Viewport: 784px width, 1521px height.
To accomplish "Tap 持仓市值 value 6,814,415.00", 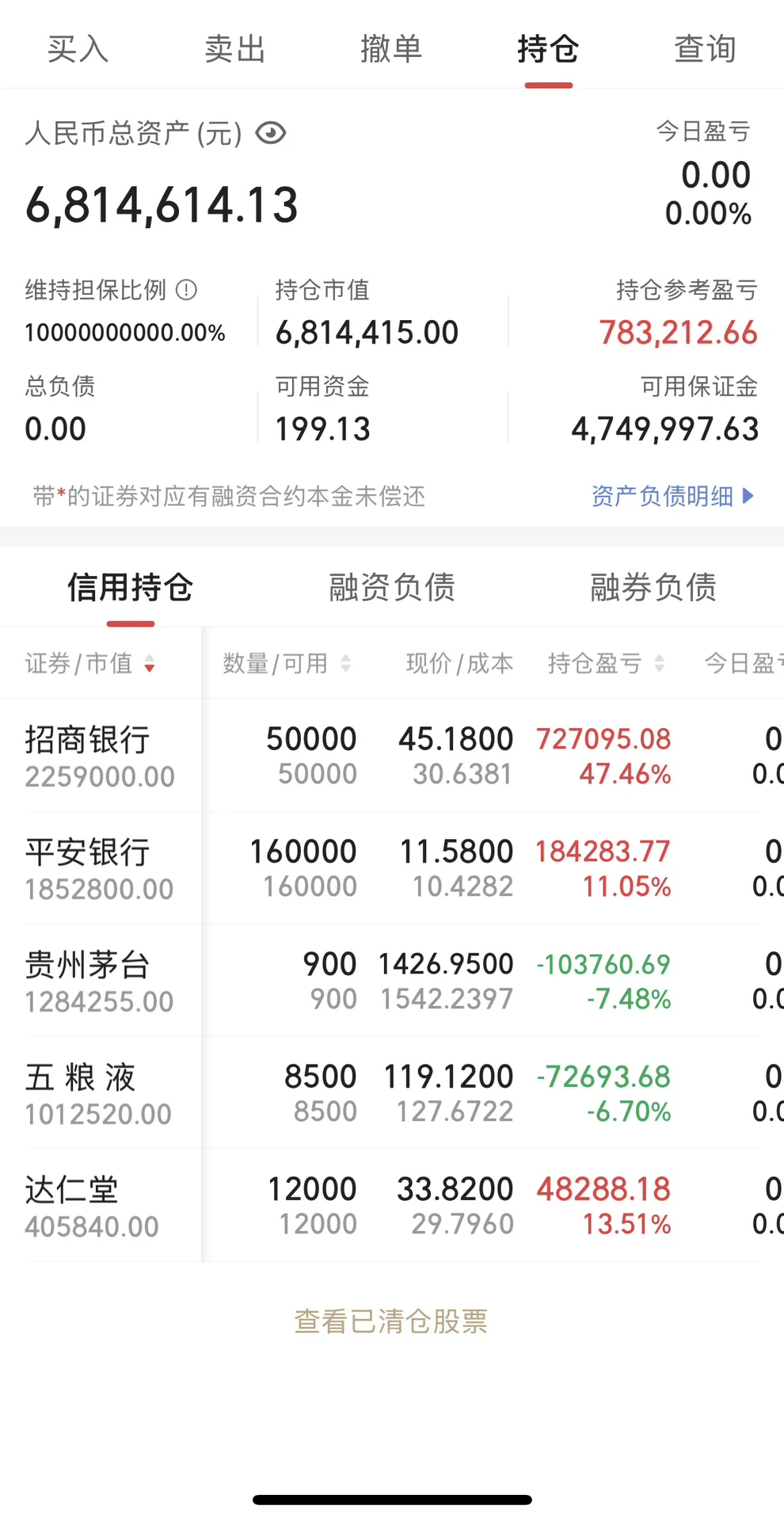I will 367,333.
